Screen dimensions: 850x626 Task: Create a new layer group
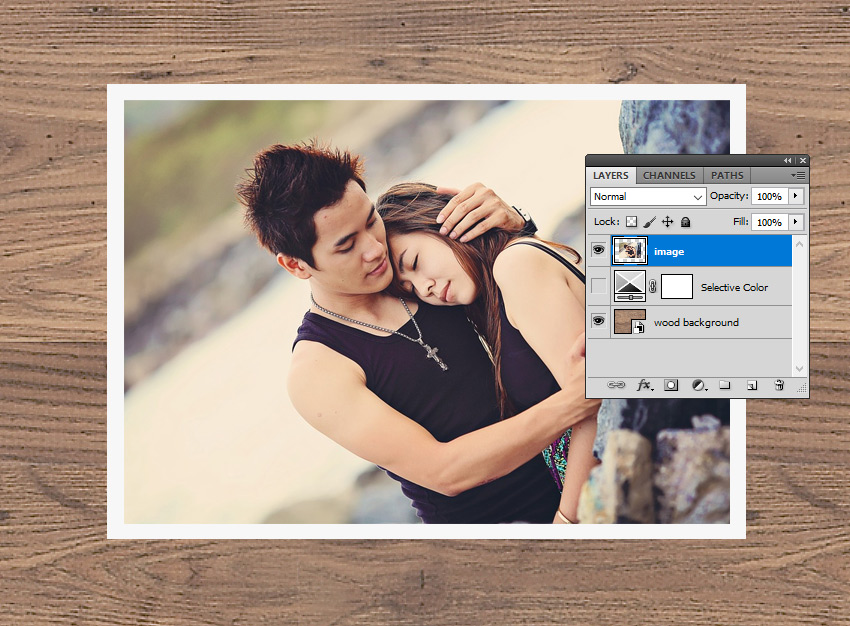725,385
